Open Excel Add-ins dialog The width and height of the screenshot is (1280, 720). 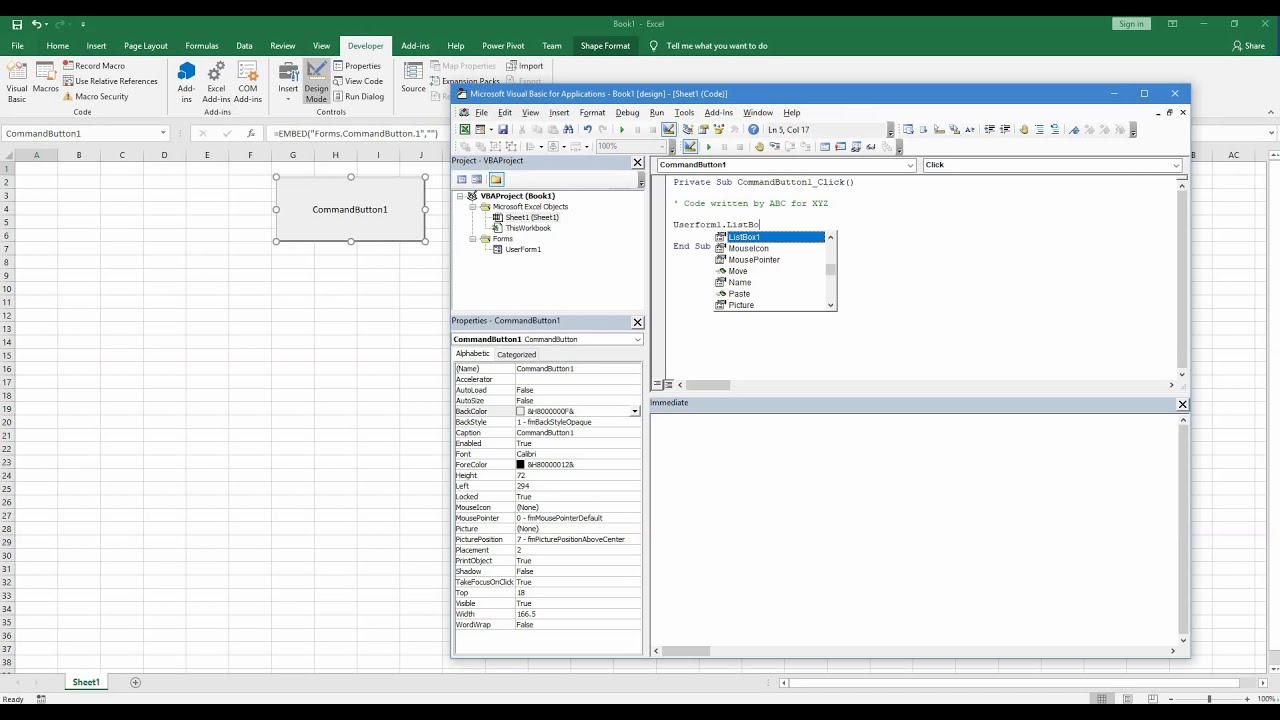216,80
